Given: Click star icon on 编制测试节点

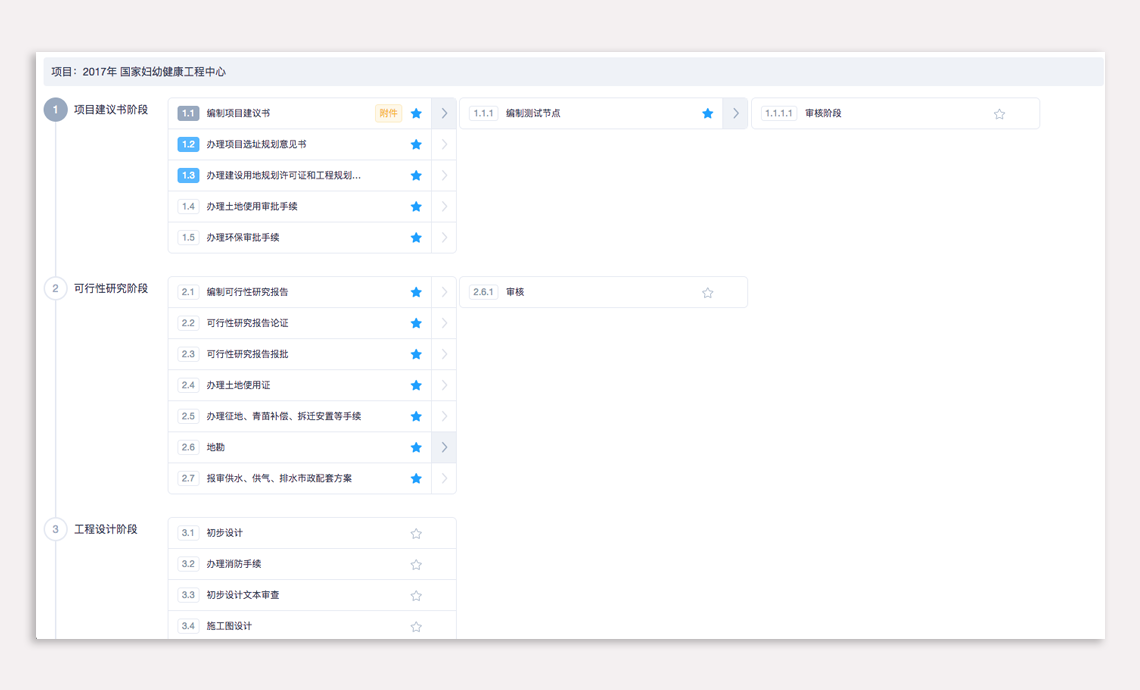Looking at the screenshot, I should (x=708, y=114).
